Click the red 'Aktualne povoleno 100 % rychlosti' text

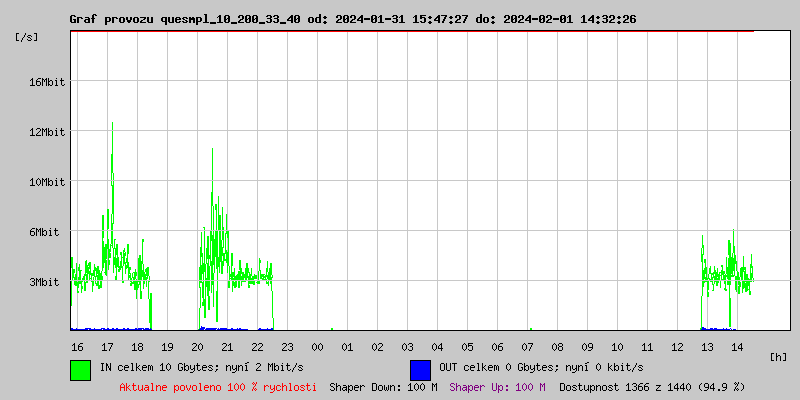pyautogui.click(x=218, y=386)
